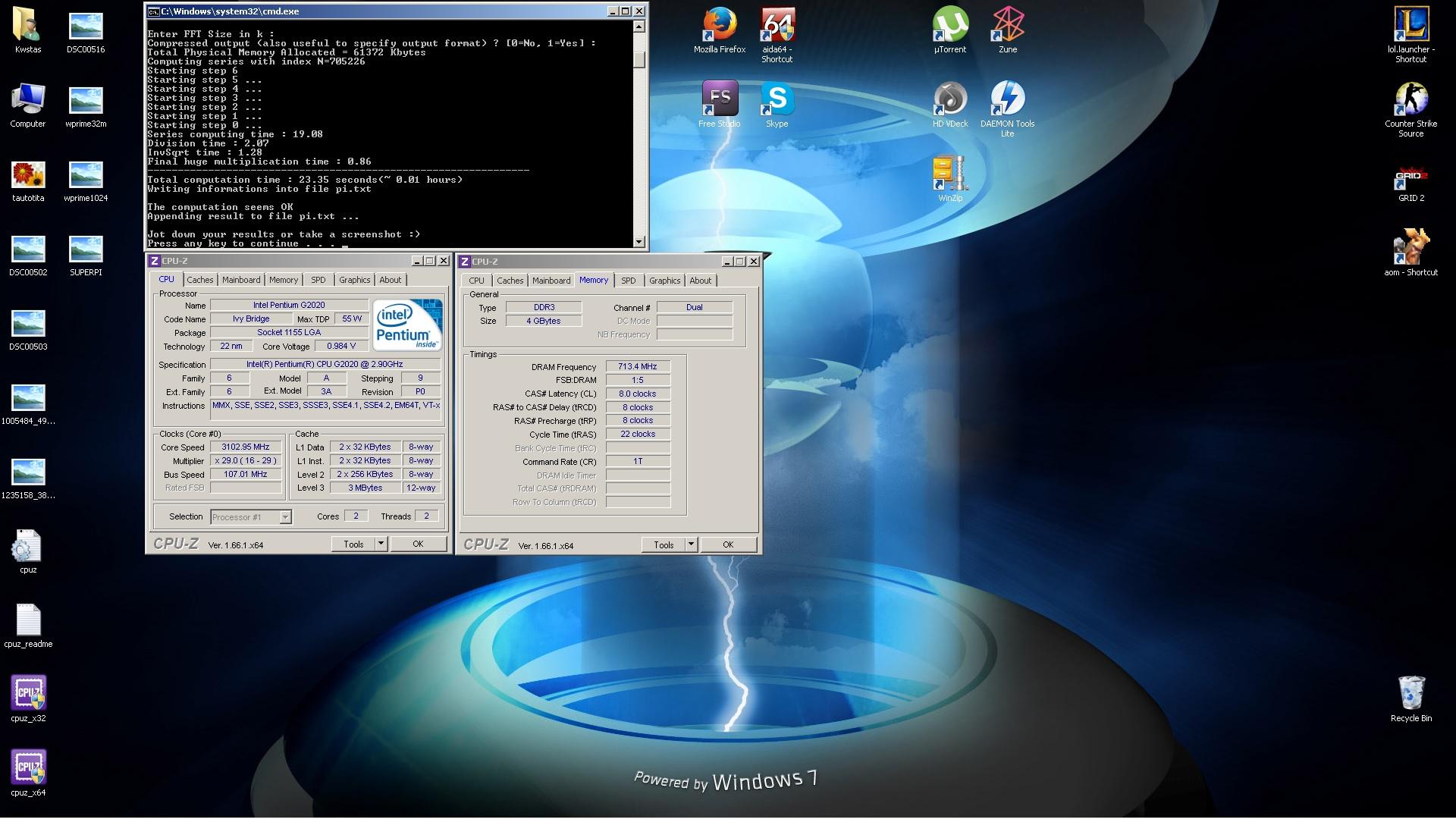
Task: Click the Memory Type DDR3 field
Action: [x=544, y=307]
